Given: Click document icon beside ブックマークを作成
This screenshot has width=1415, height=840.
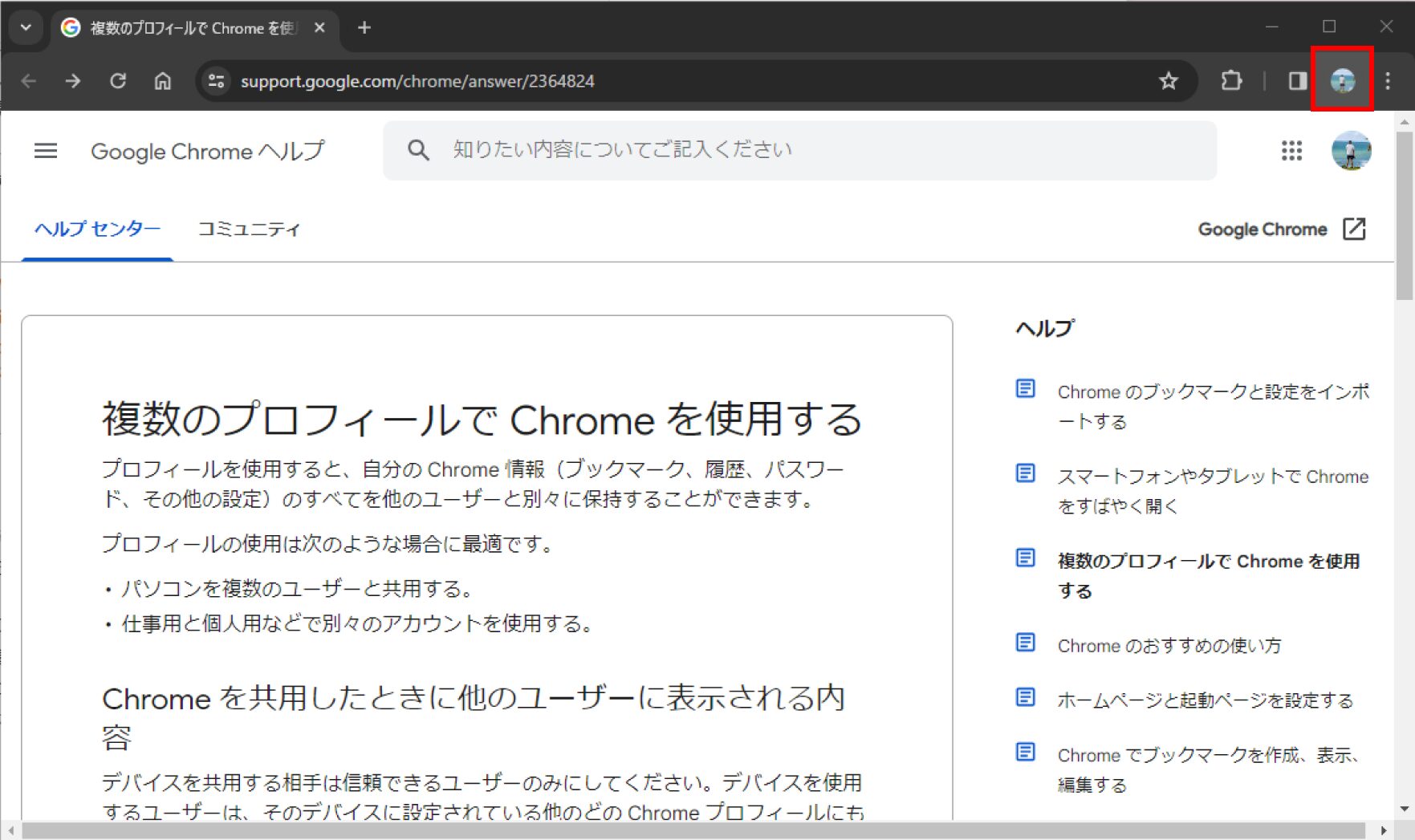Looking at the screenshot, I should coord(1026,752).
